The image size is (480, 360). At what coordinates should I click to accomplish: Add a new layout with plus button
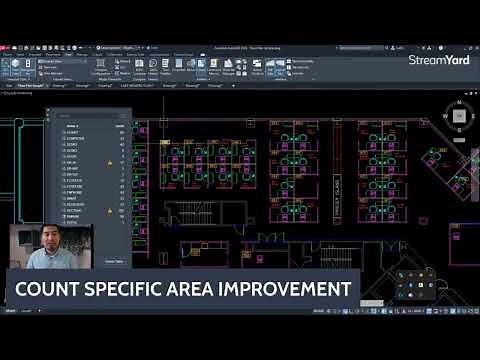[39, 311]
